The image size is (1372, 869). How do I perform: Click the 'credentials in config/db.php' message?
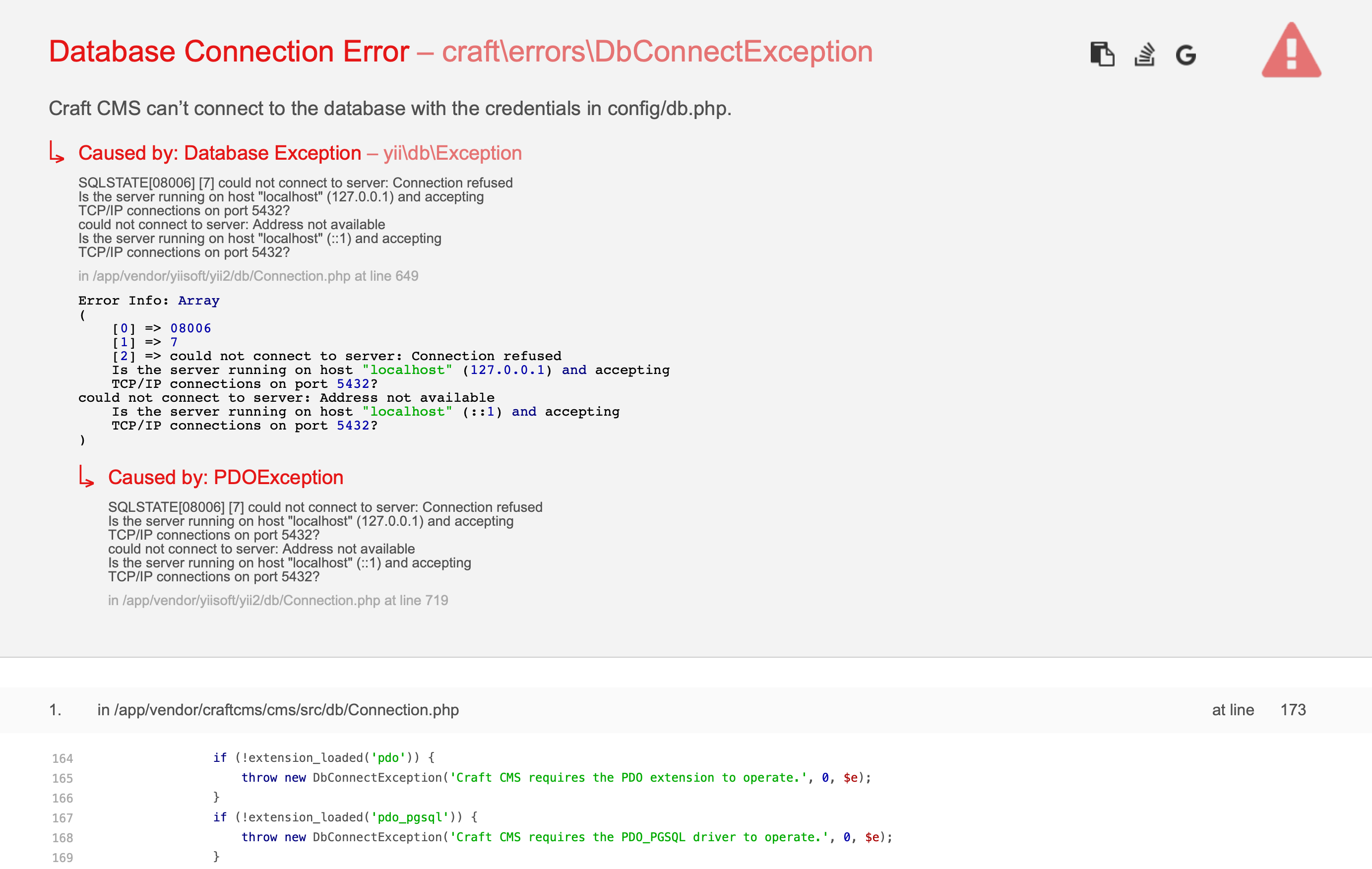390,108
